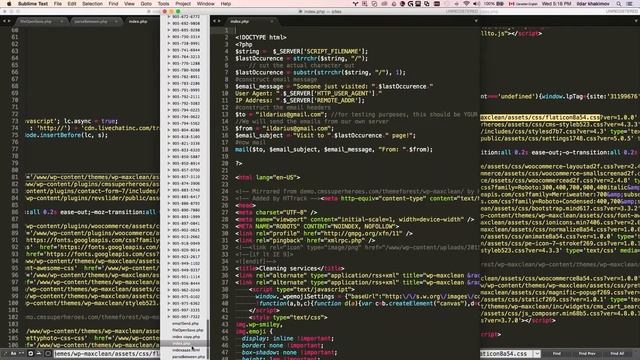Click the sidebar scrollbar thumb
This screenshot has height=360, width=640.
point(208,339)
